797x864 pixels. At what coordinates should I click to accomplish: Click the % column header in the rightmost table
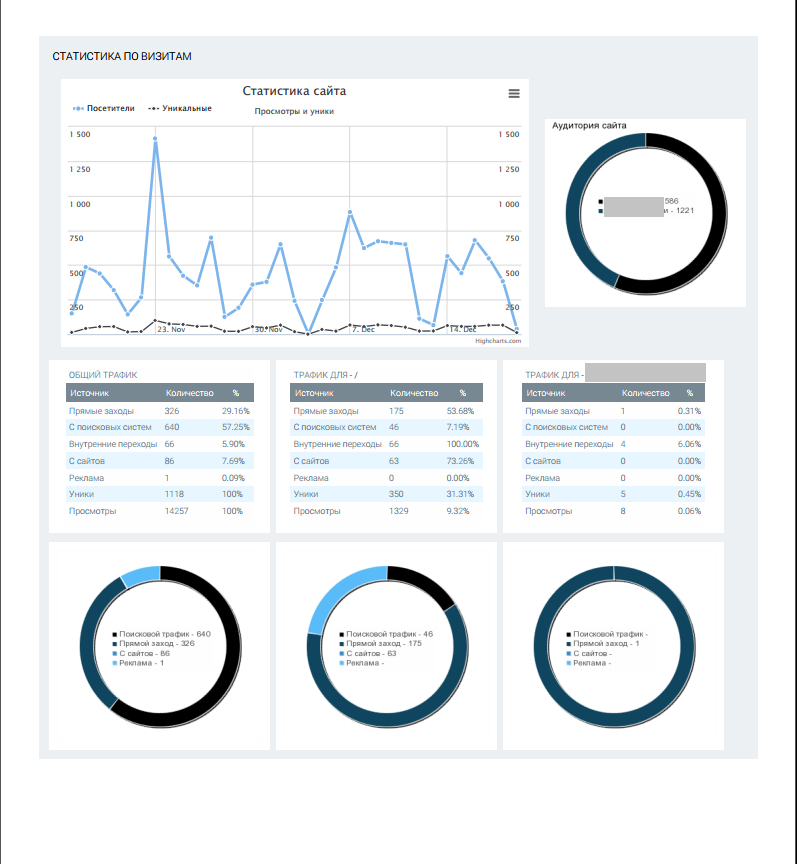[x=689, y=394]
